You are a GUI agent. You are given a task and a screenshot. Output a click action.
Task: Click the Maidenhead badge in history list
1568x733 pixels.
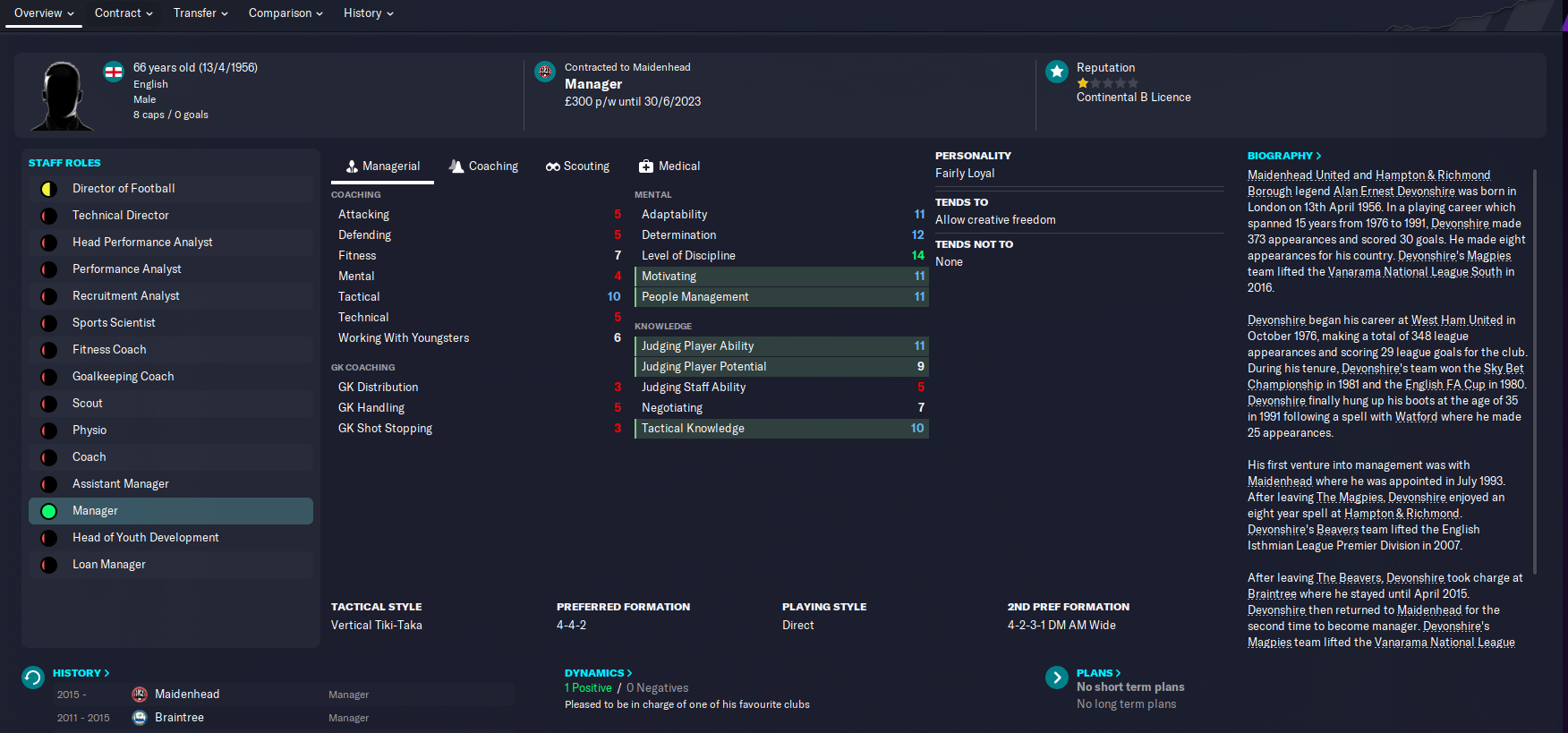tap(140, 695)
